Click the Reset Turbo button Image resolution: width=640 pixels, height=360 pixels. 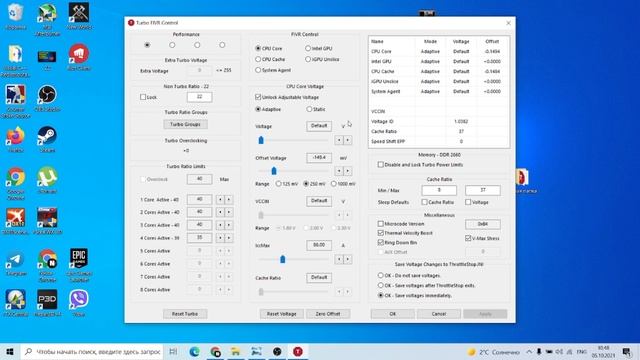pos(185,314)
